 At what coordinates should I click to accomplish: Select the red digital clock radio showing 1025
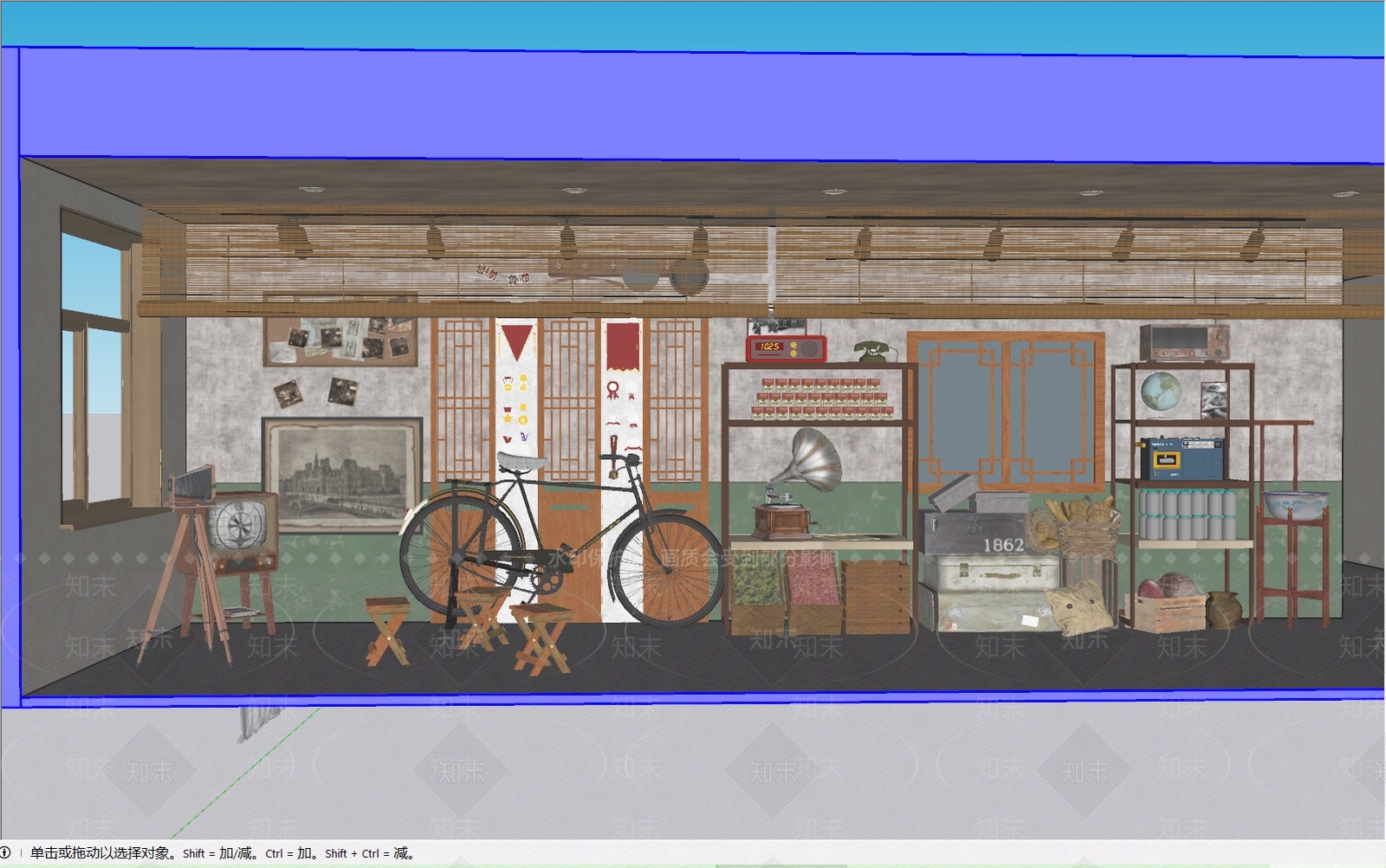pyautogui.click(x=786, y=348)
